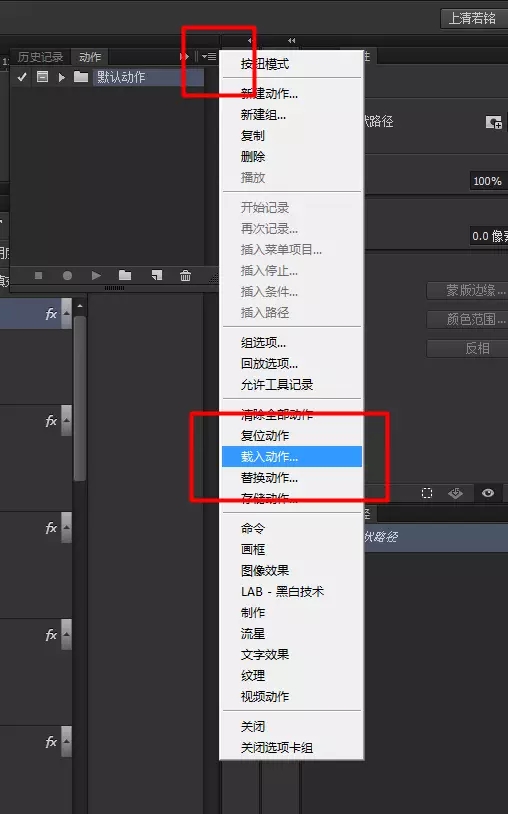The width and height of the screenshot is (508, 814).
Task: Click scroll-up arrow of layers scrollbar
Action: [80, 306]
